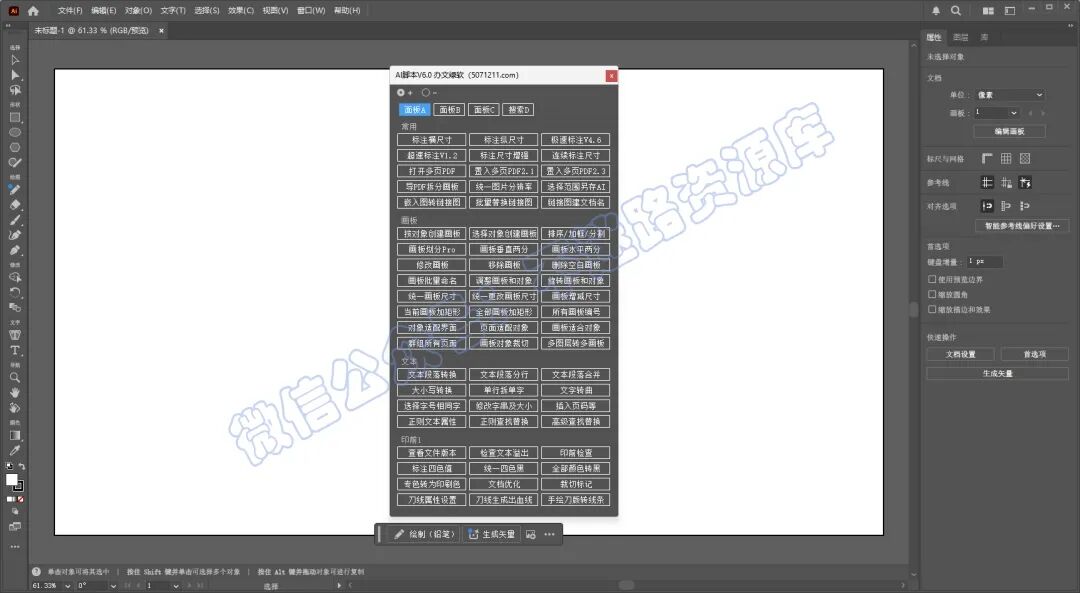Click the 文本段落合并 script button
The width and height of the screenshot is (1080, 593).
[x=576, y=375]
